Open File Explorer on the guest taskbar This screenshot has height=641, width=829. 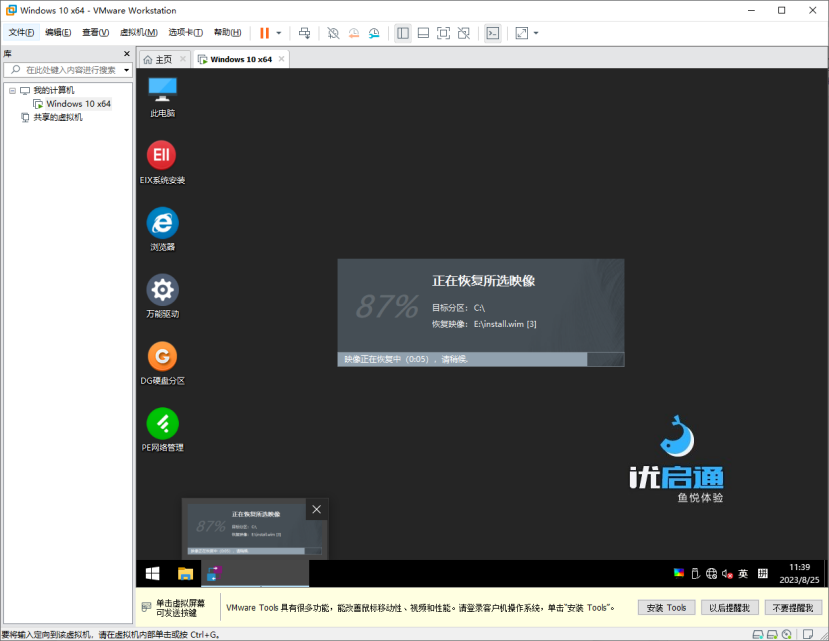185,574
